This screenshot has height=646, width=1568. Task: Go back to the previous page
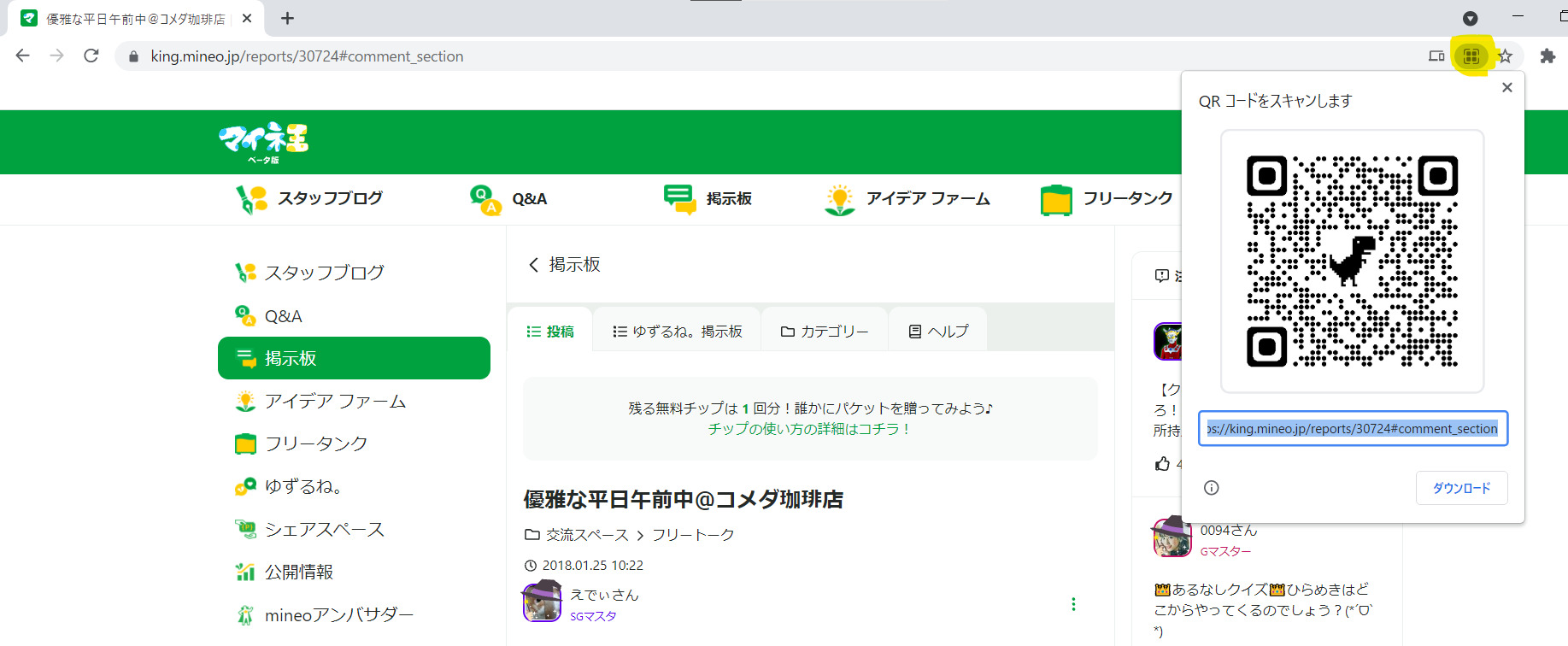[23, 56]
